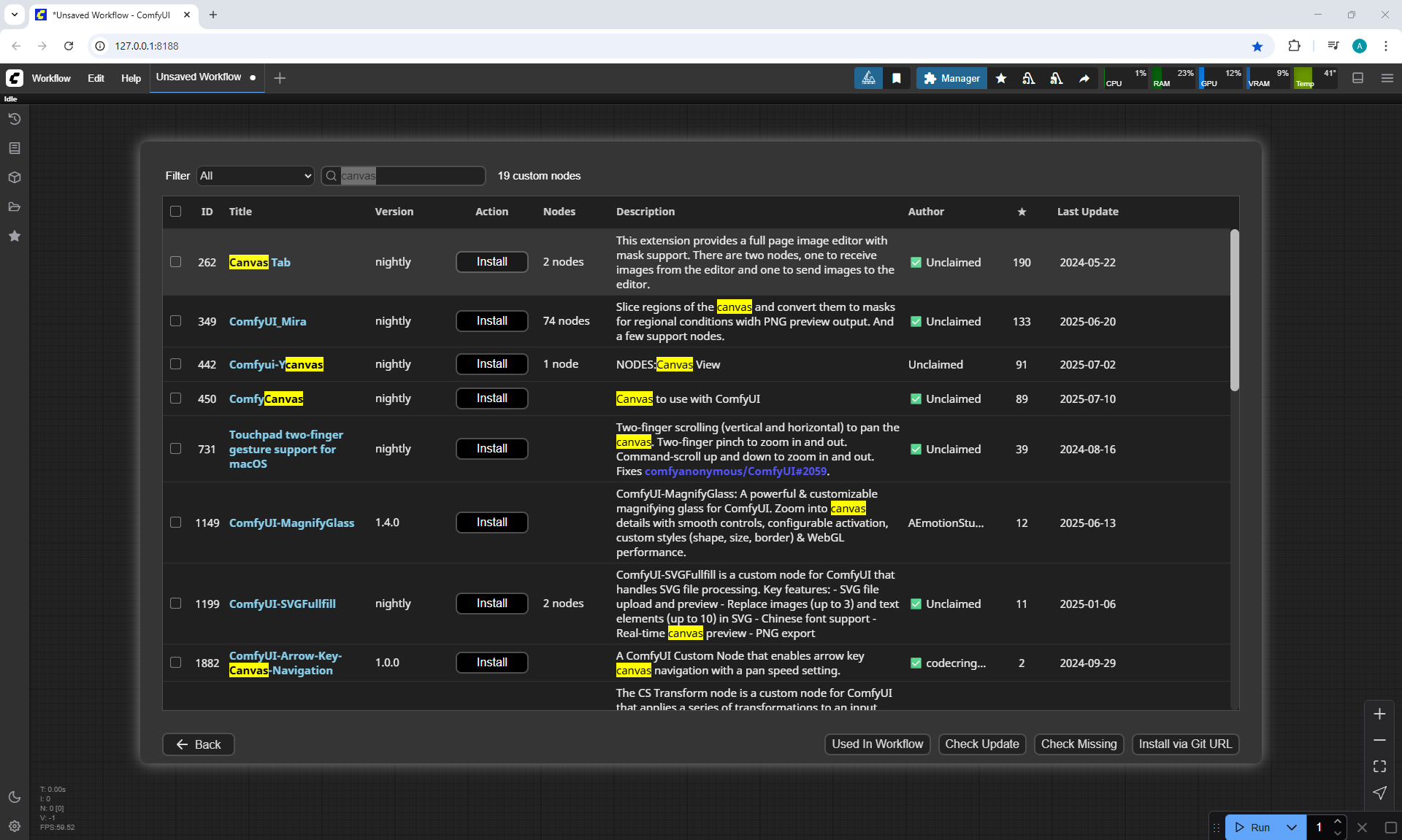Click the node list vertical scrollbar

click(1234, 310)
